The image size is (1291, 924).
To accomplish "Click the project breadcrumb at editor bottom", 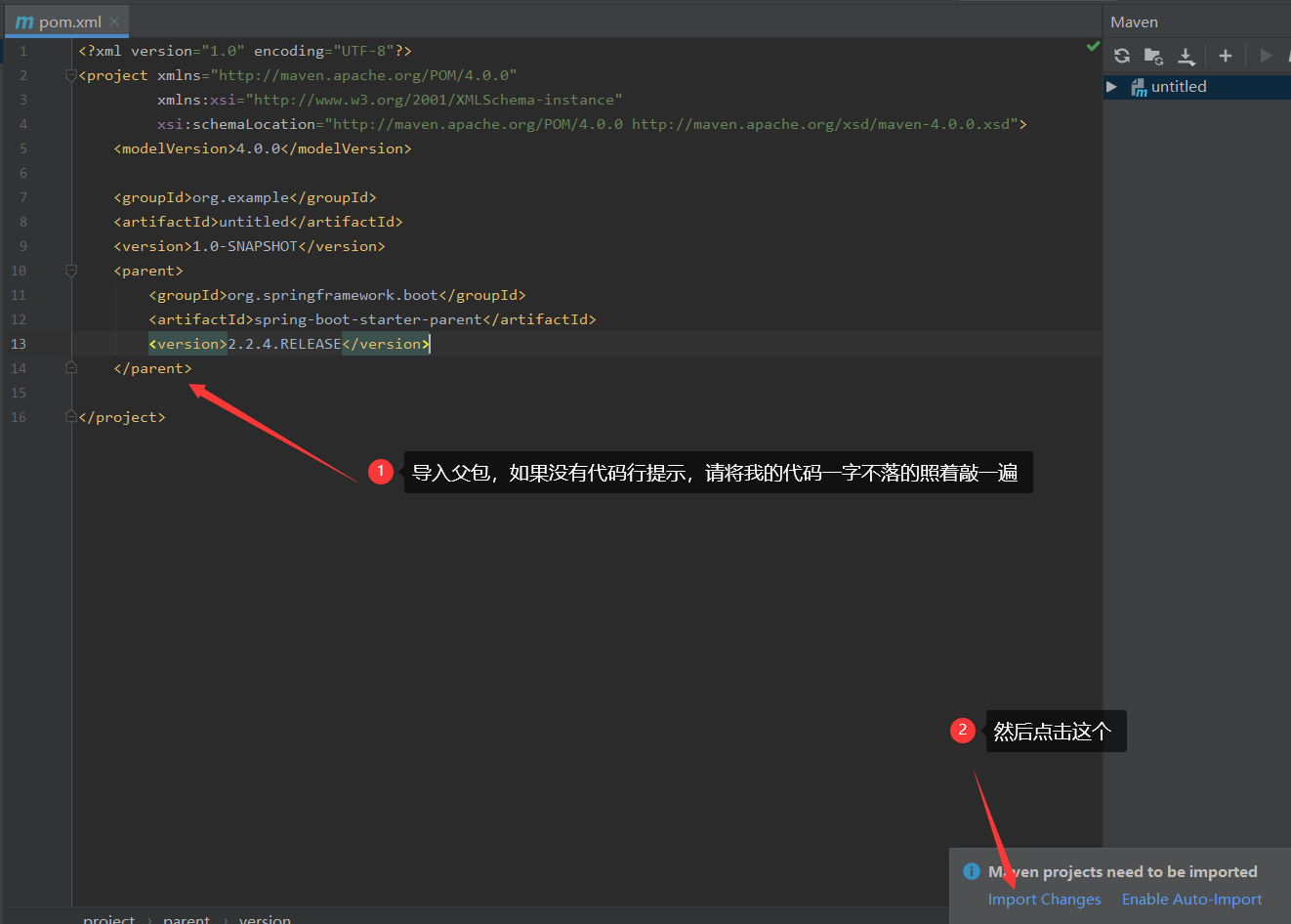I will pyautogui.click(x=108, y=918).
